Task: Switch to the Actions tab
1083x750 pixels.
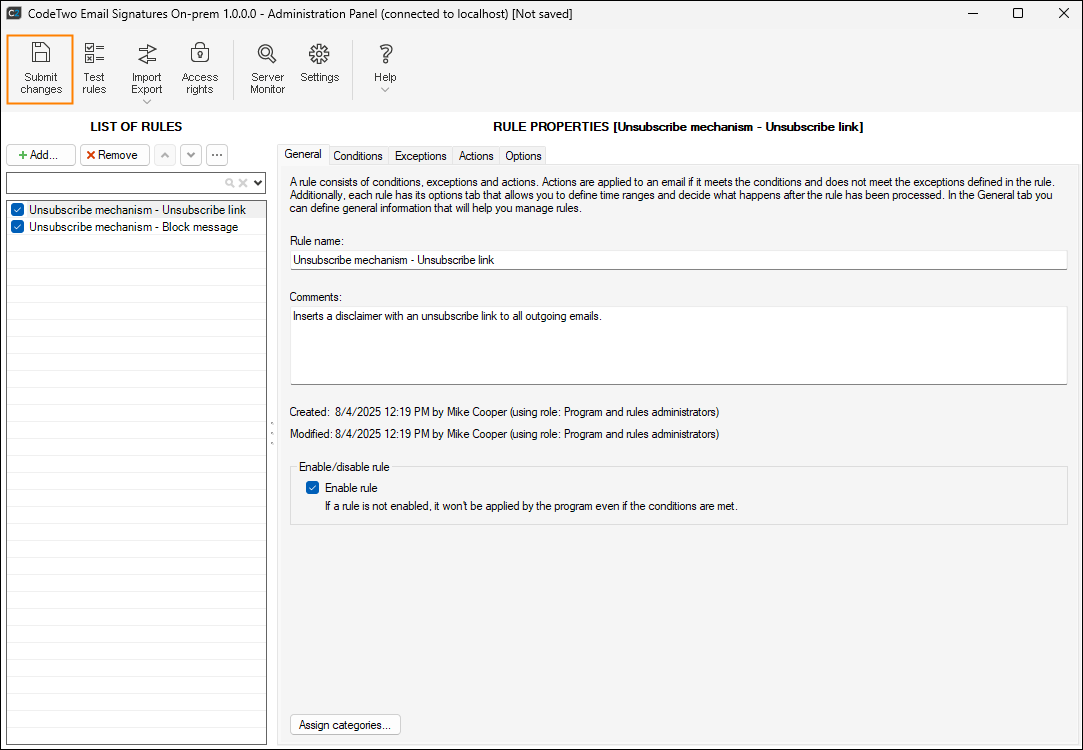Action: click(x=476, y=156)
